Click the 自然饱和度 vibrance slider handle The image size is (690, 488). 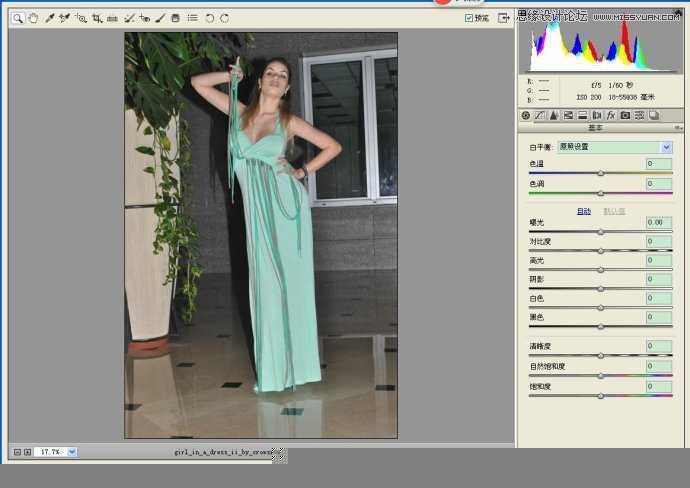[601, 376]
